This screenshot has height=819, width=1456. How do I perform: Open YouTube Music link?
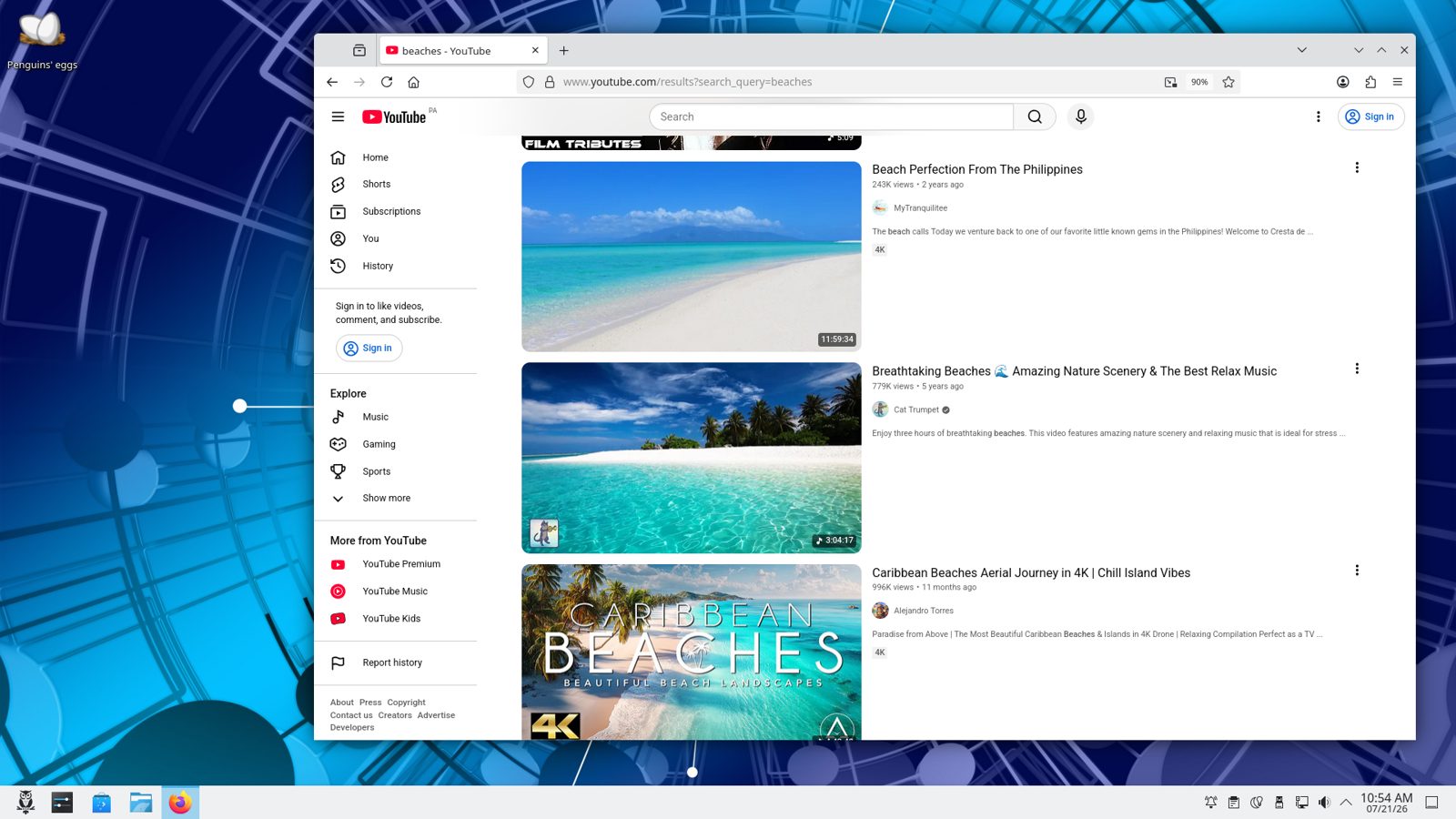(x=396, y=591)
